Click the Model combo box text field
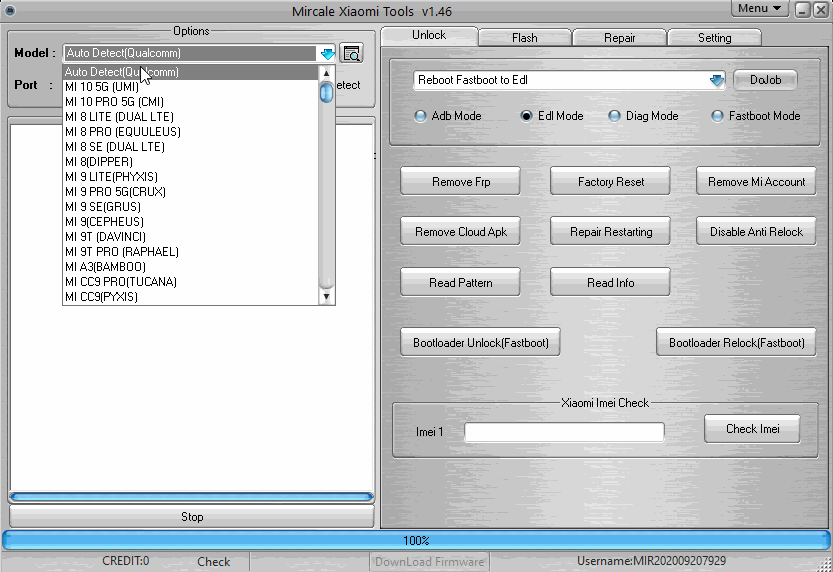The height and width of the screenshot is (572, 833). coord(190,53)
